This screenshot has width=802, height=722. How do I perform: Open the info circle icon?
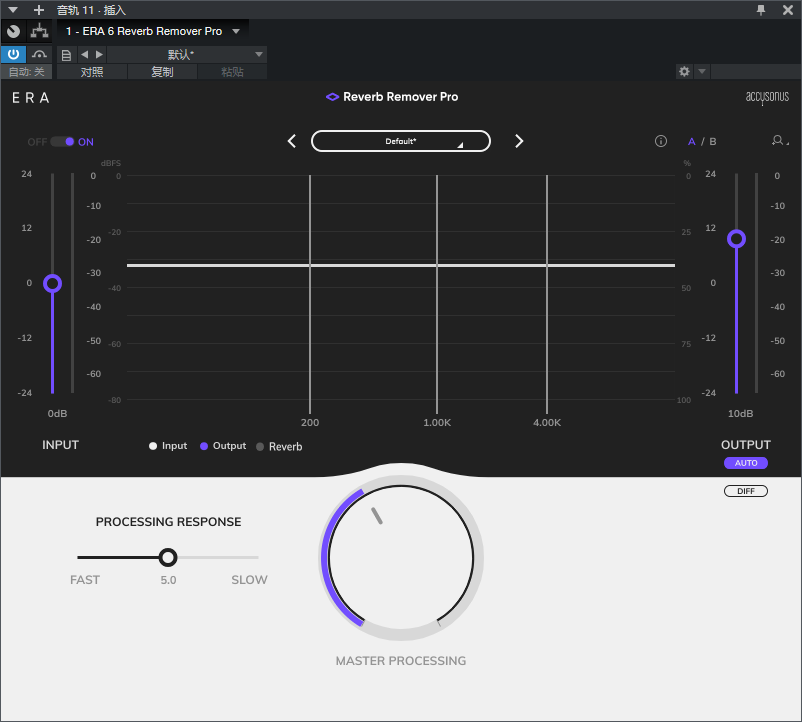pos(661,141)
